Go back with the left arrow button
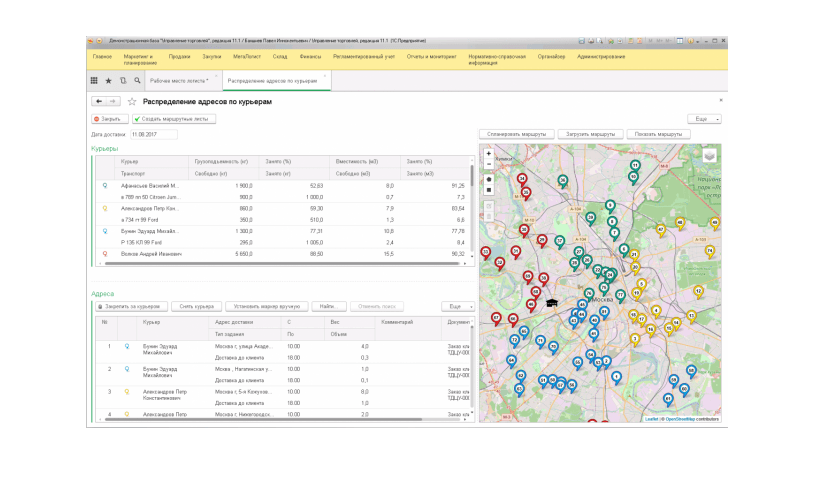The image size is (814, 496). [x=99, y=101]
